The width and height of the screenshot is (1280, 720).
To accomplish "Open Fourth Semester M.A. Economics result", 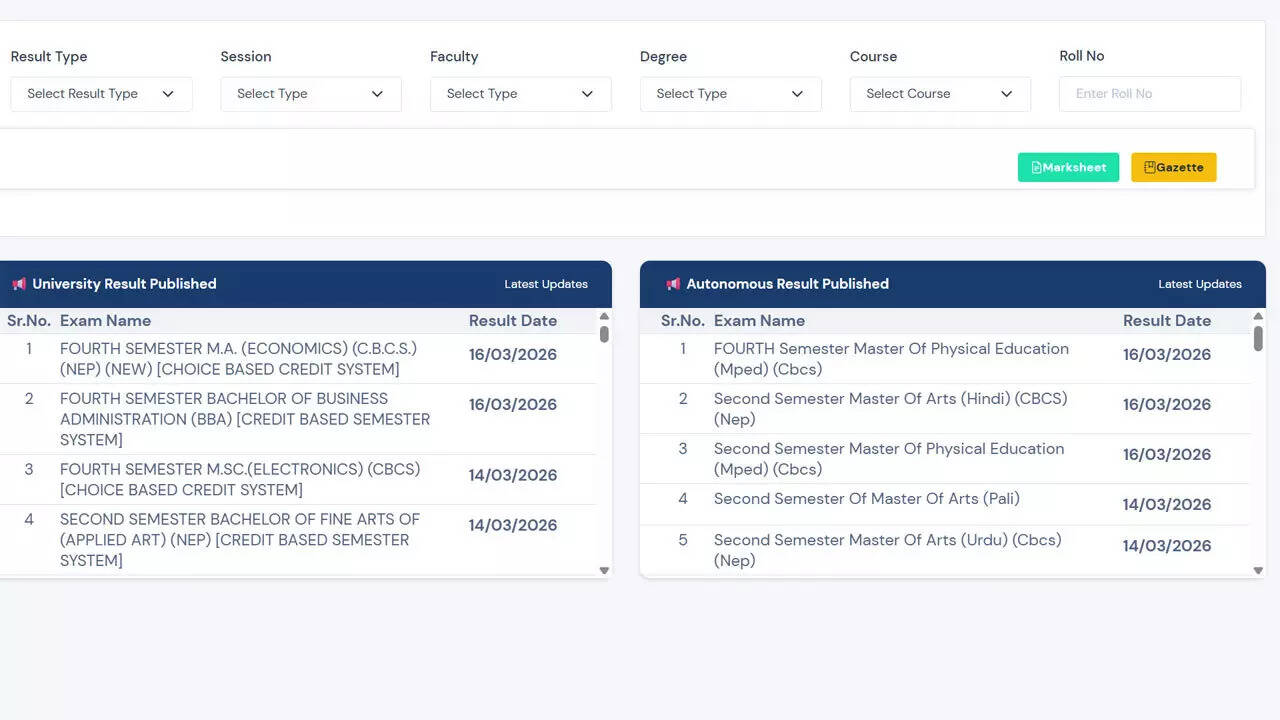I will 238,359.
